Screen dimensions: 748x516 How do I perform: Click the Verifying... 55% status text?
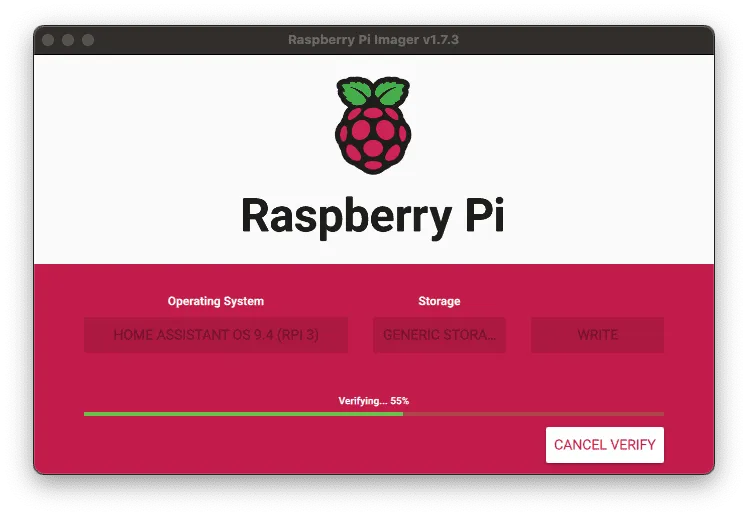374,401
